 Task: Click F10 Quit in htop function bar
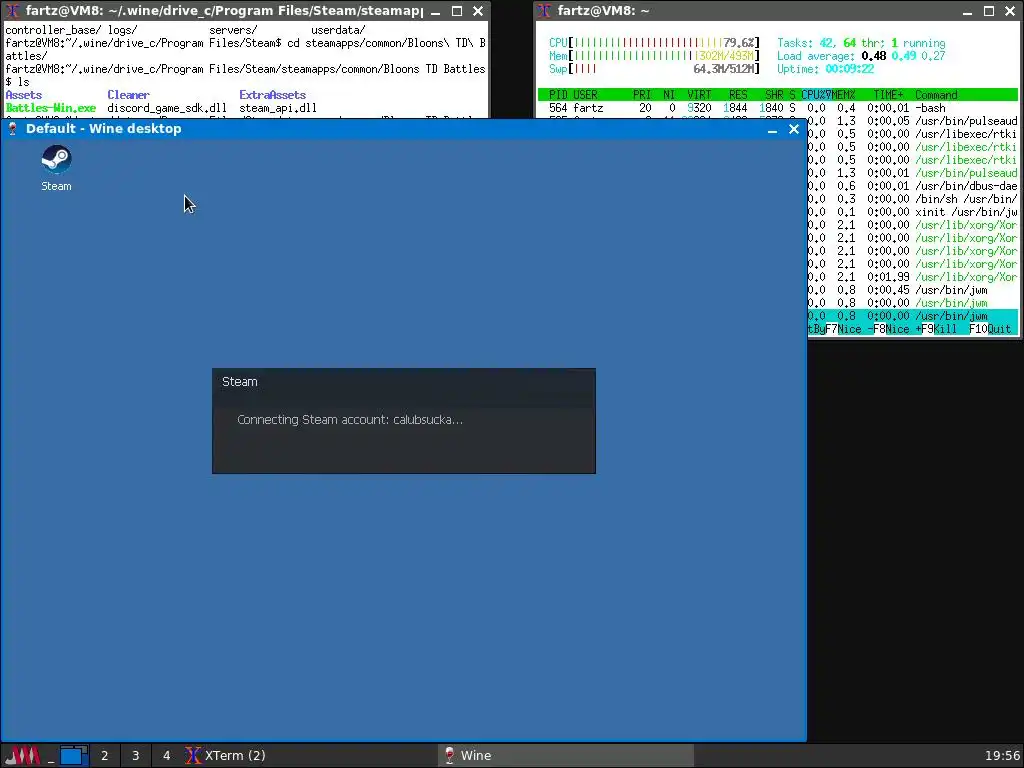[990, 329]
